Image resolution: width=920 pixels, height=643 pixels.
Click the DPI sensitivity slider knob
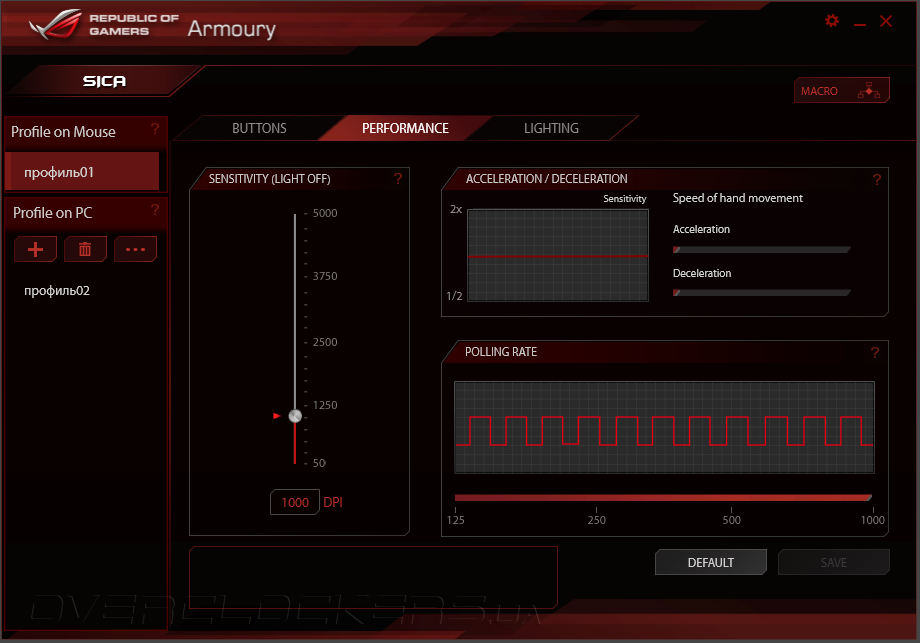(295, 416)
